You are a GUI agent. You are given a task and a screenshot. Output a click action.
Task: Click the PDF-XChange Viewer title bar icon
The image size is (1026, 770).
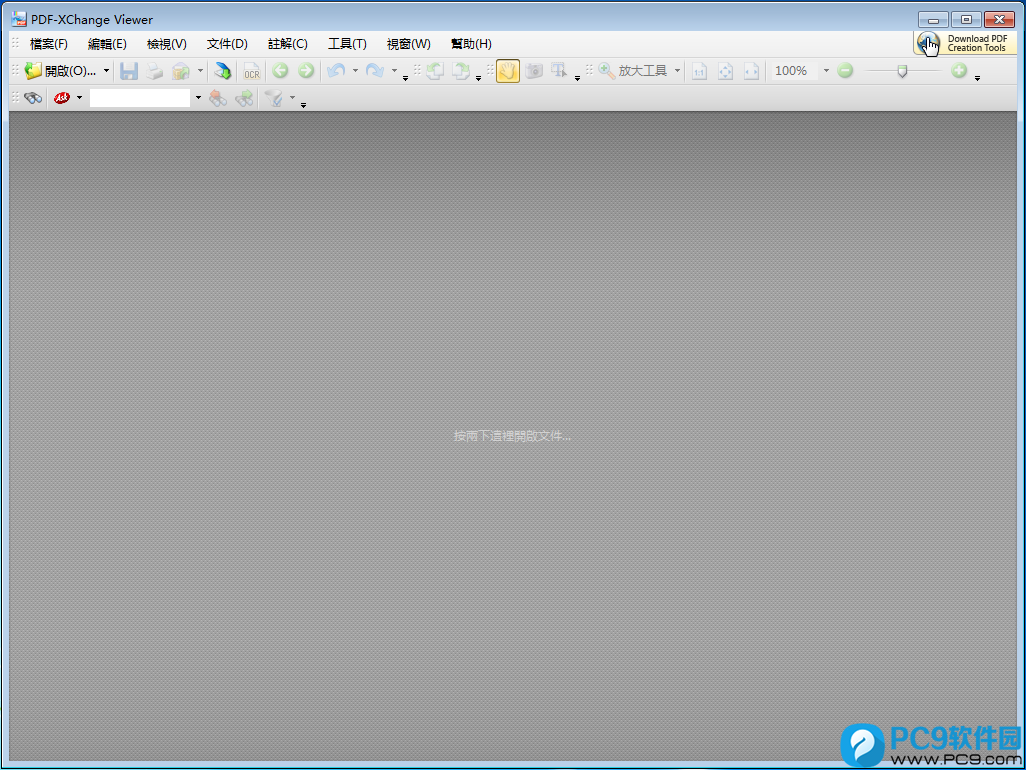click(19, 19)
